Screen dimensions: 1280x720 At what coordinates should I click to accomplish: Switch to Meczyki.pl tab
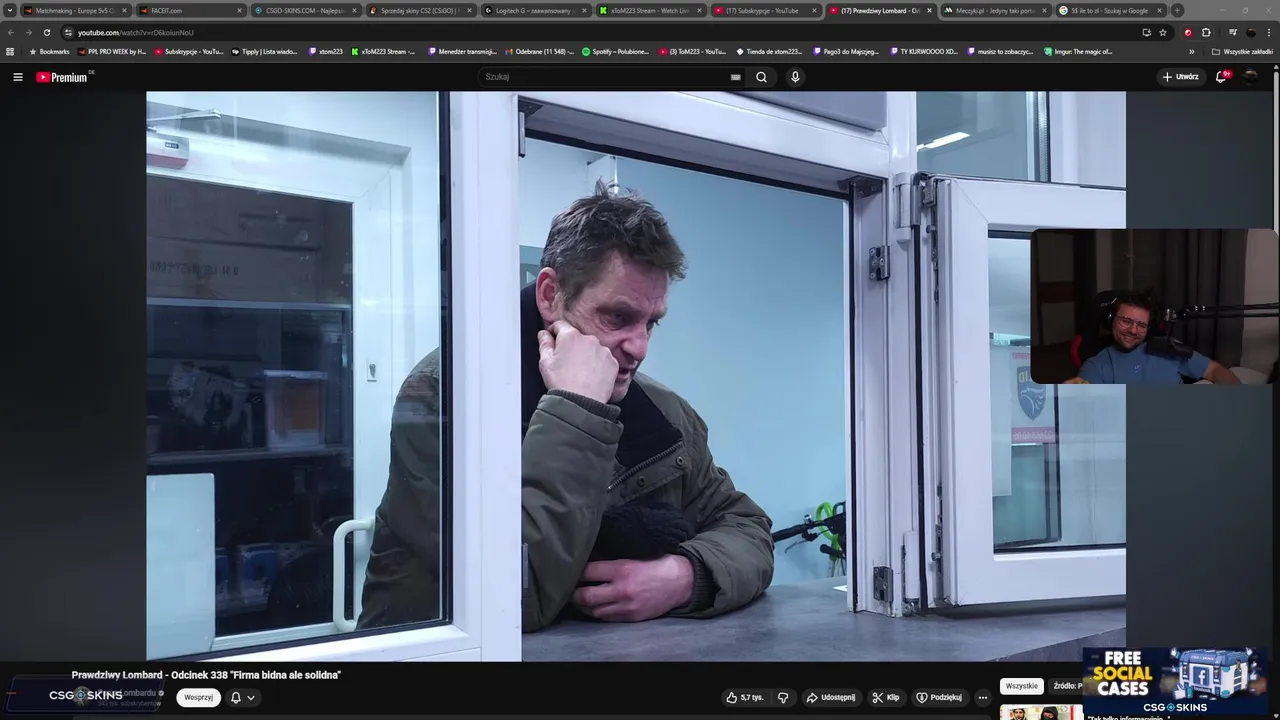coord(995,10)
